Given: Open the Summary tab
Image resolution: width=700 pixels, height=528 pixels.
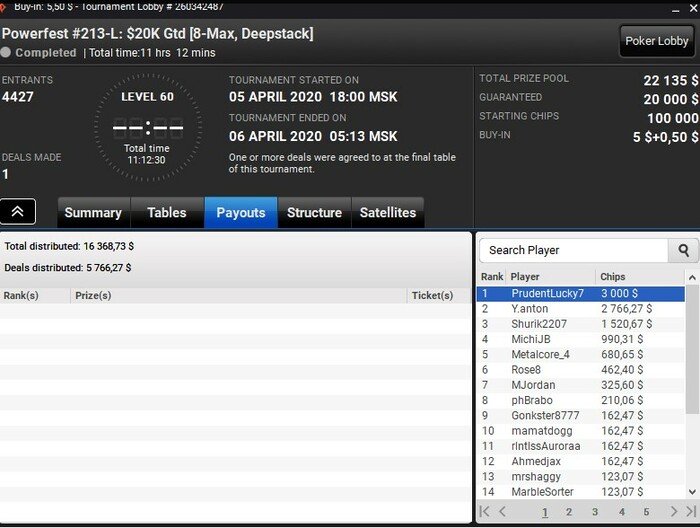Looking at the screenshot, I should point(93,212).
